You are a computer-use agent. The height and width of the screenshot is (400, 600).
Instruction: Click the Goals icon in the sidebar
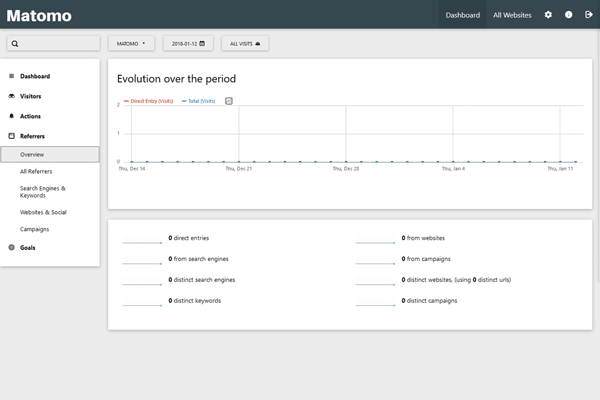pos(11,247)
